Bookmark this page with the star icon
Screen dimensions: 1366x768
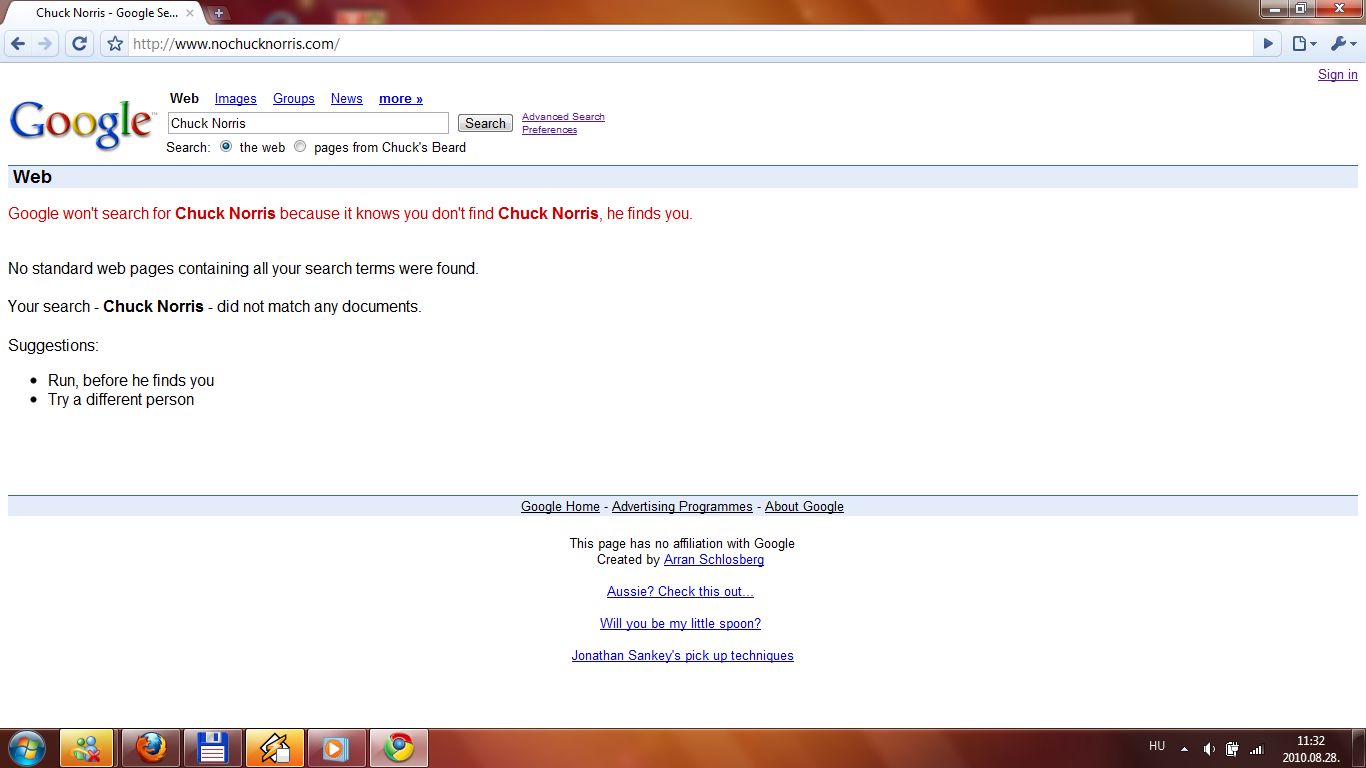pyautogui.click(x=115, y=44)
